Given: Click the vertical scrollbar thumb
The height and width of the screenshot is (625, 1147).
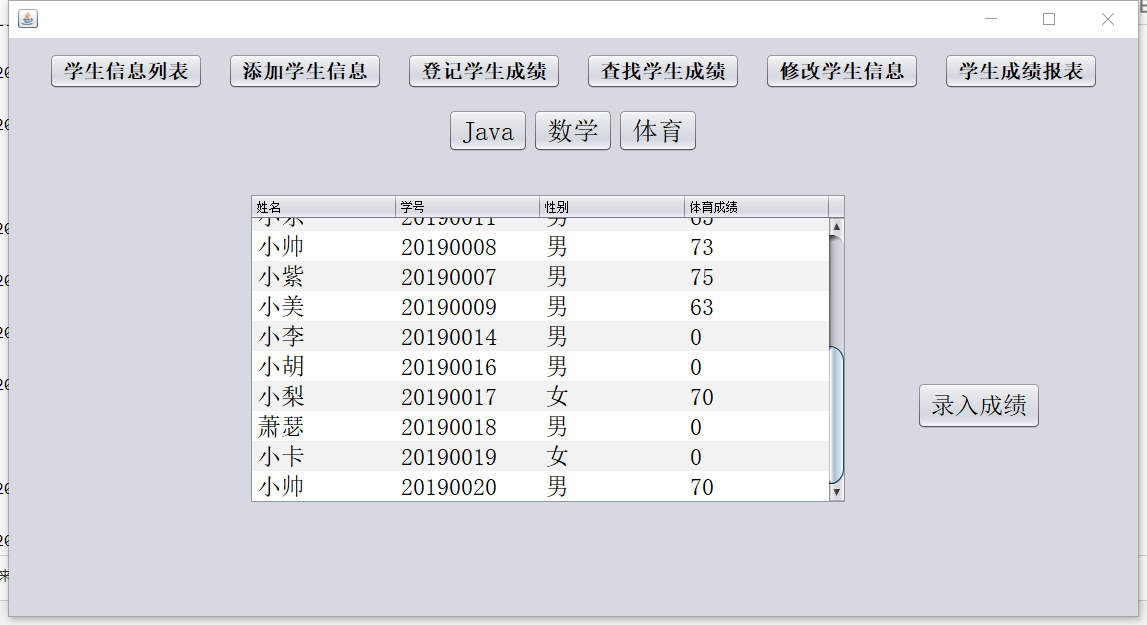Looking at the screenshot, I should pyautogui.click(x=836, y=416).
